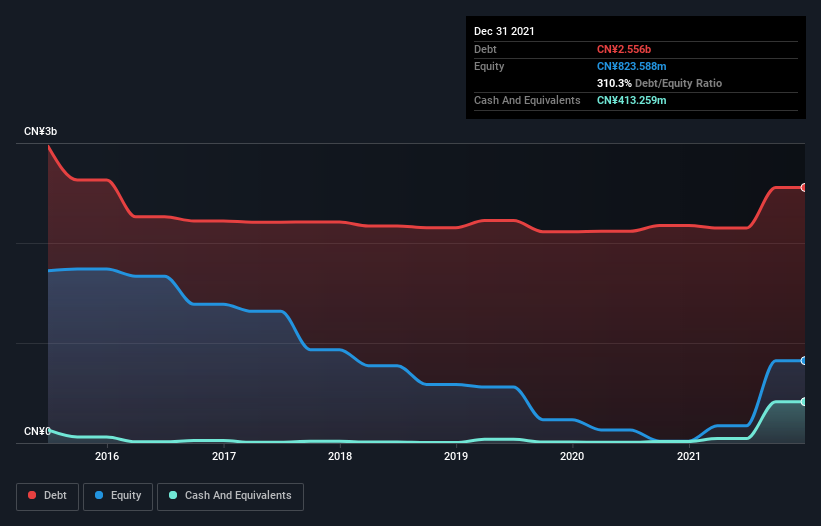Click the CN¥2.556b debt value

pos(624,49)
